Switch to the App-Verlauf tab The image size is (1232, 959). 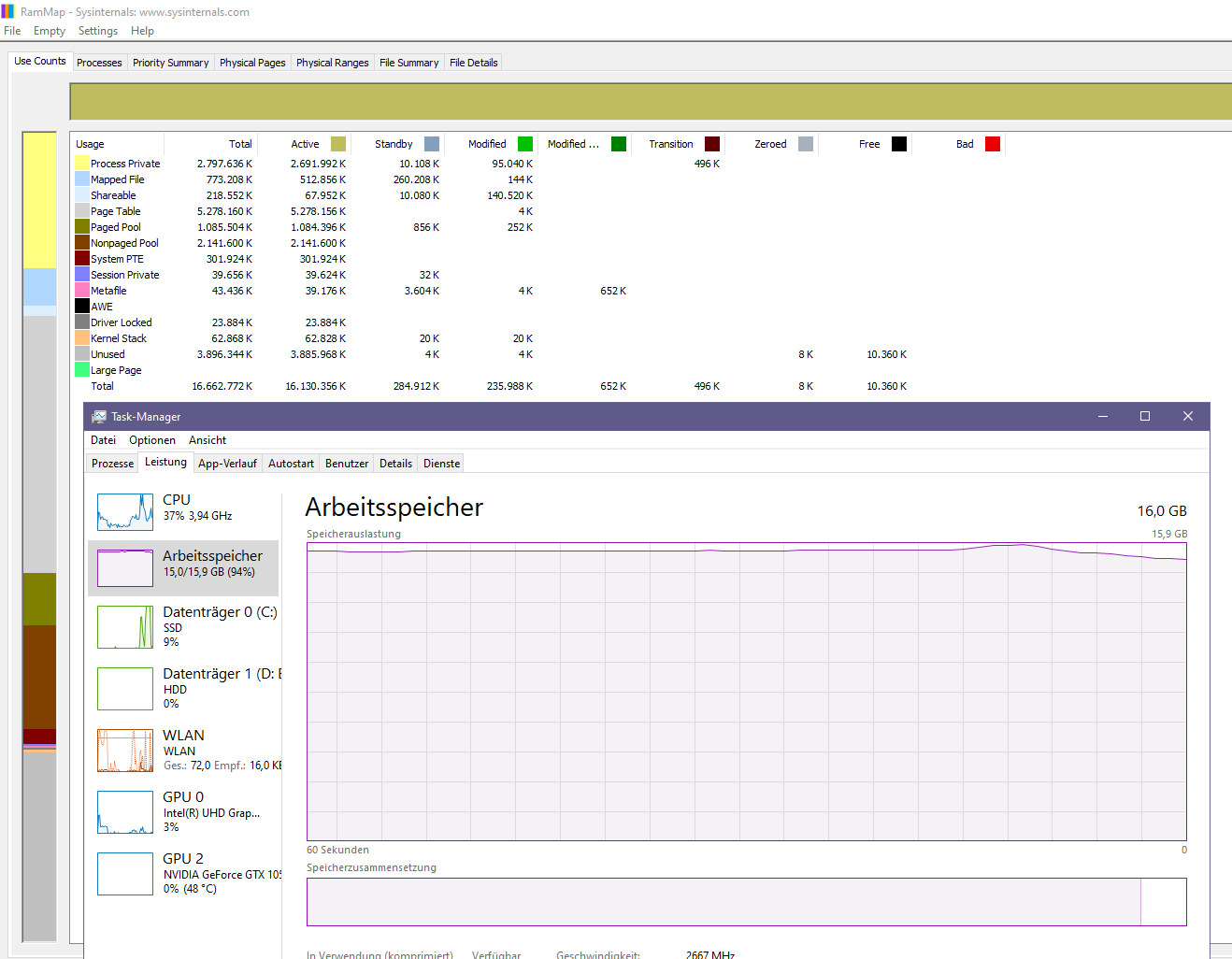click(227, 464)
